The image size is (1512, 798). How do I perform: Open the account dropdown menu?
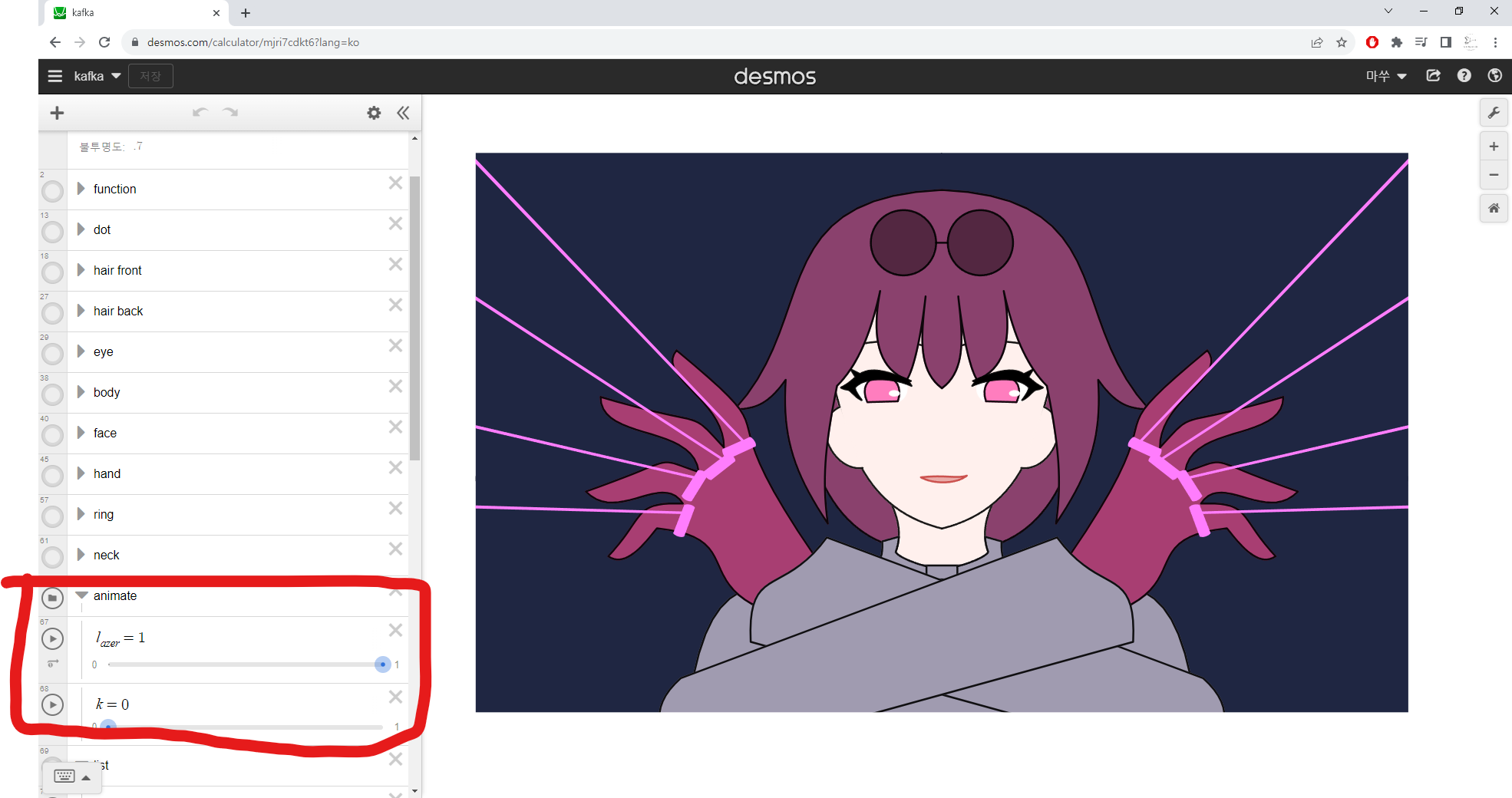[1386, 76]
